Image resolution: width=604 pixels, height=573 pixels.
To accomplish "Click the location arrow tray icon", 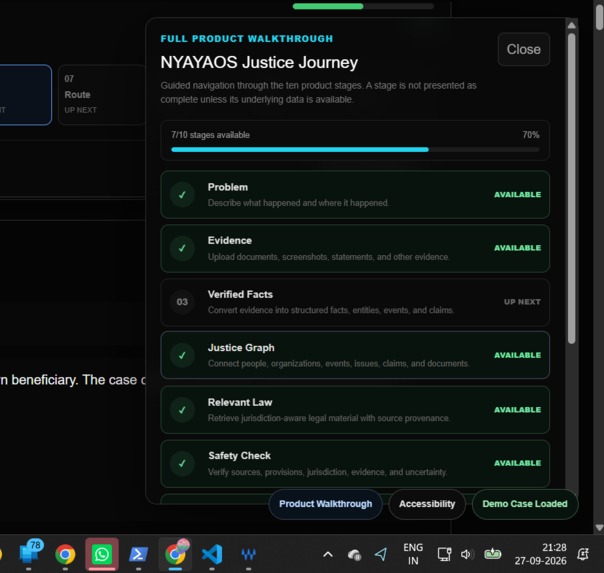I will tap(381, 555).
